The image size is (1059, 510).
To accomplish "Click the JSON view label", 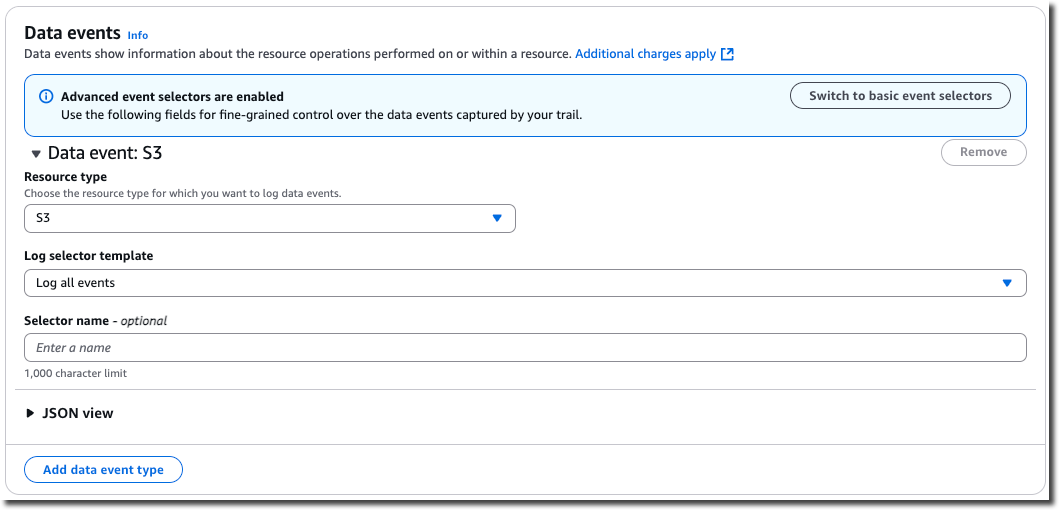I will [x=78, y=413].
